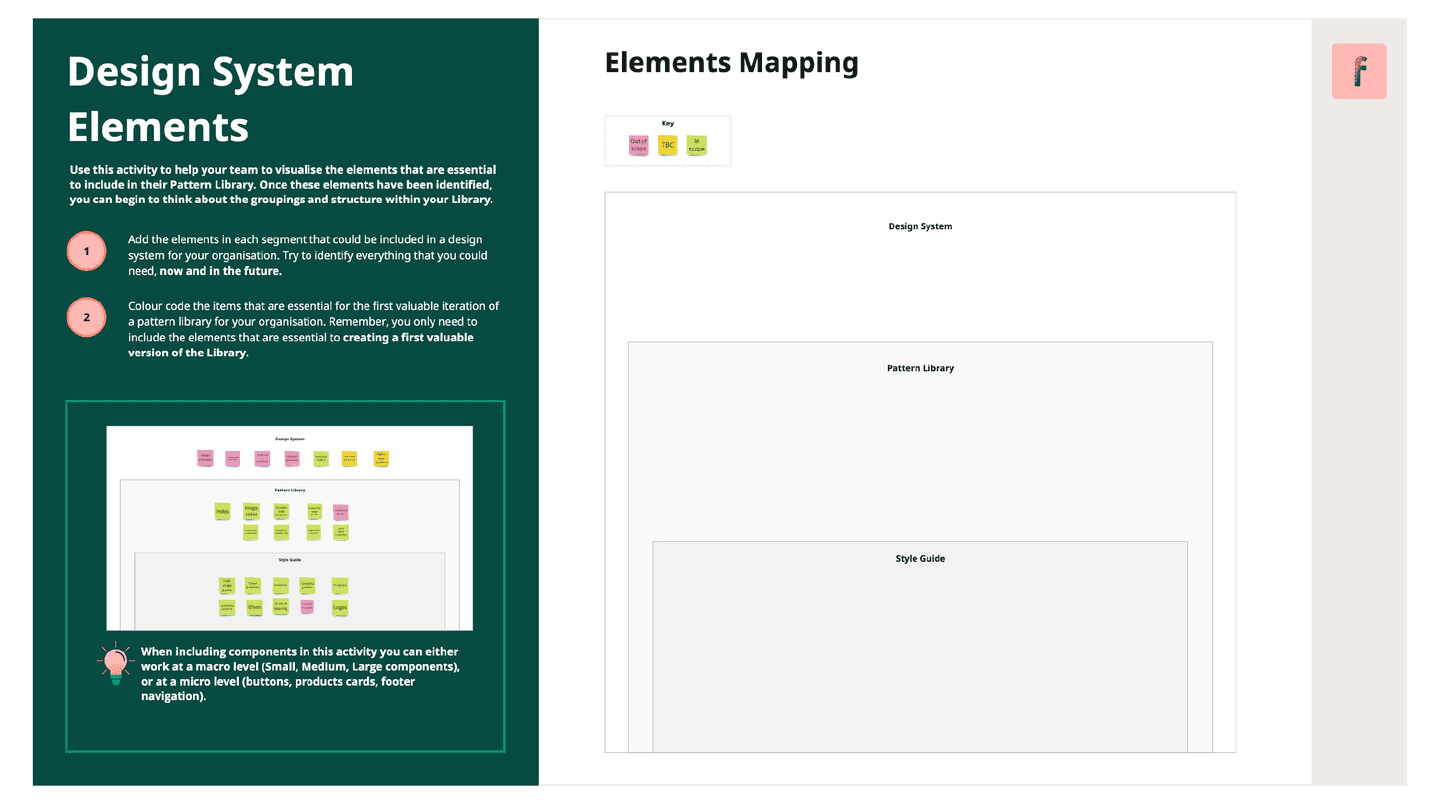Screen dimensions: 1440x804
Task: Select the 'Effects' sticky in the example
Action: click(x=254, y=607)
